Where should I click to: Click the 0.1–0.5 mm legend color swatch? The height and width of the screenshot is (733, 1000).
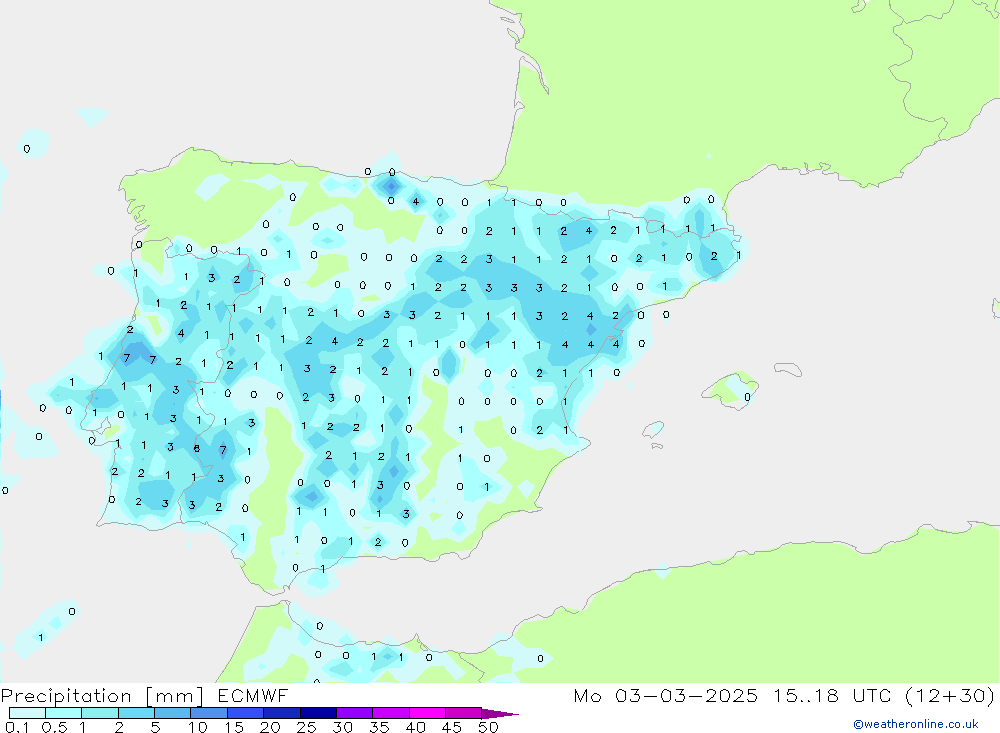(x=27, y=713)
